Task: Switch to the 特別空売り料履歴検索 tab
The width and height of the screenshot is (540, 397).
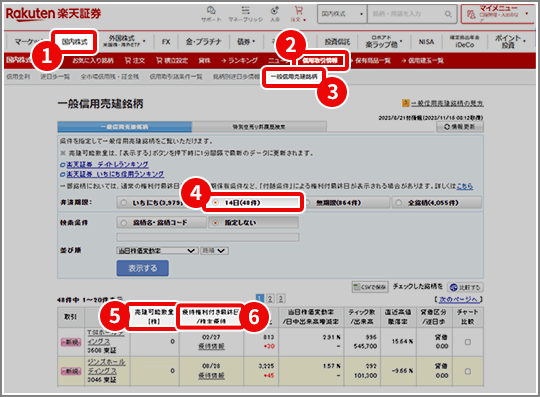Action: [259, 127]
